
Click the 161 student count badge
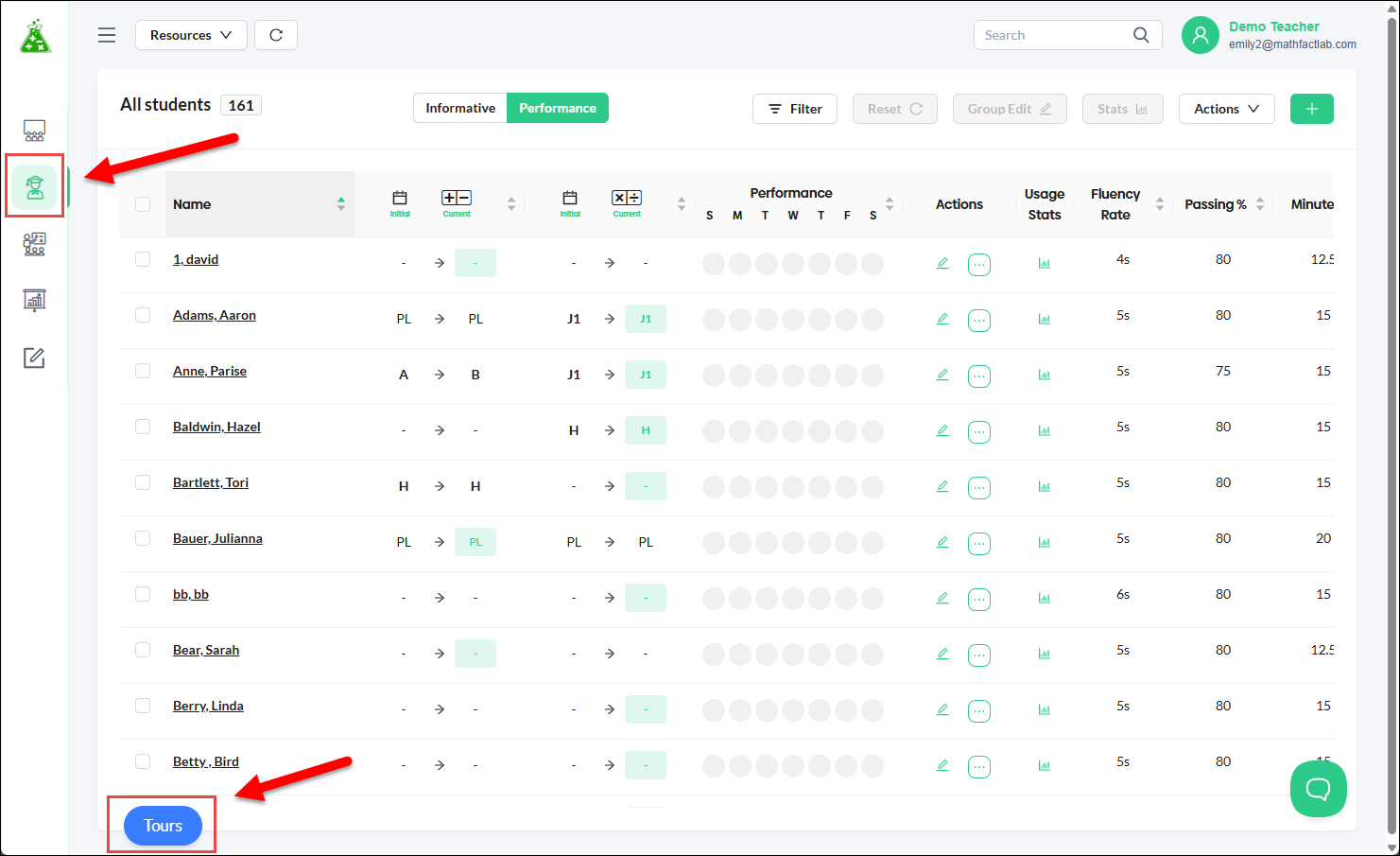tap(241, 105)
